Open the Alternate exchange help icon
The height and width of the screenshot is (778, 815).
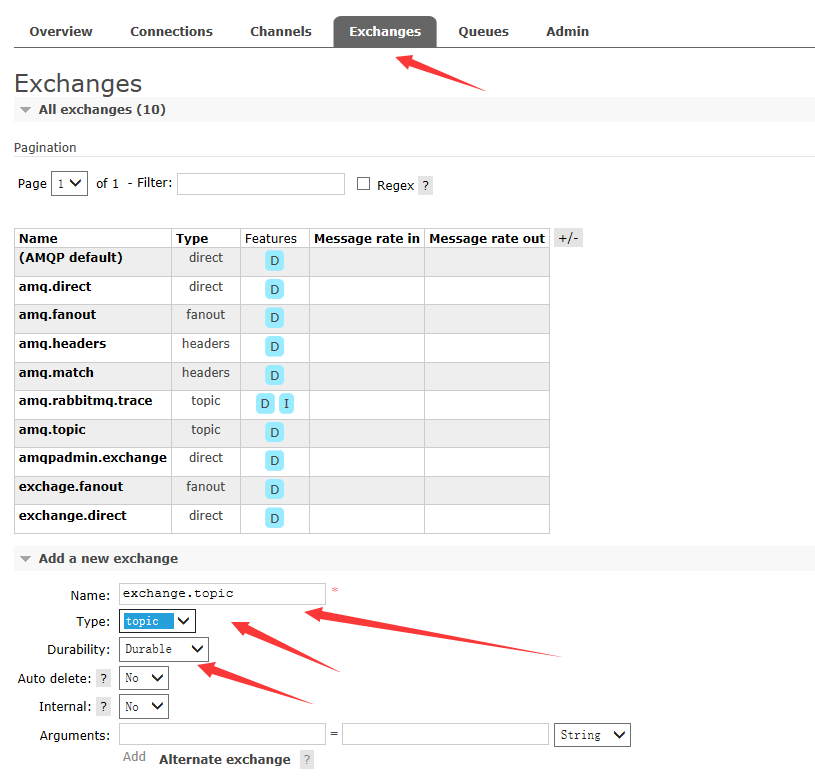click(307, 760)
